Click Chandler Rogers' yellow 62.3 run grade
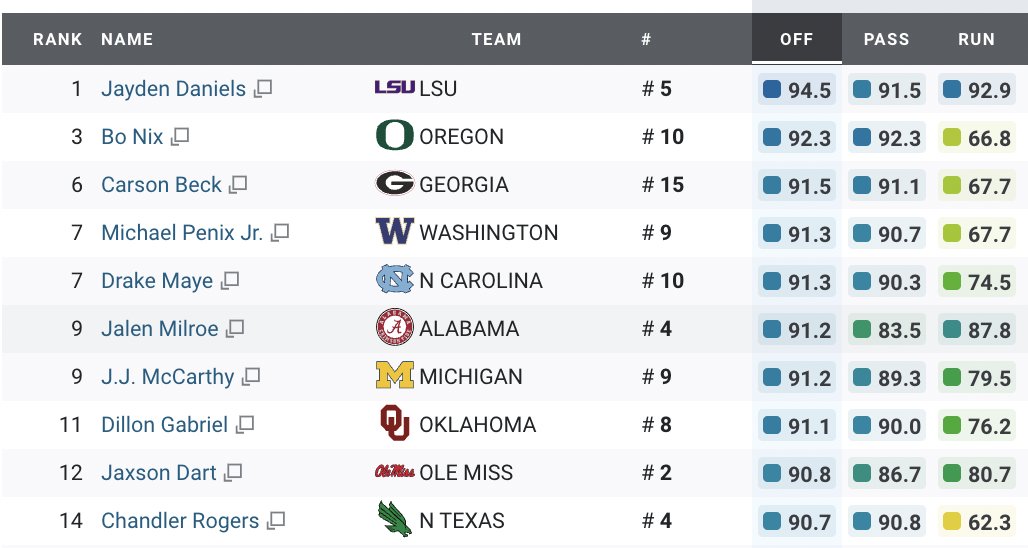Viewport: 1028px width, 548px height. [976, 522]
